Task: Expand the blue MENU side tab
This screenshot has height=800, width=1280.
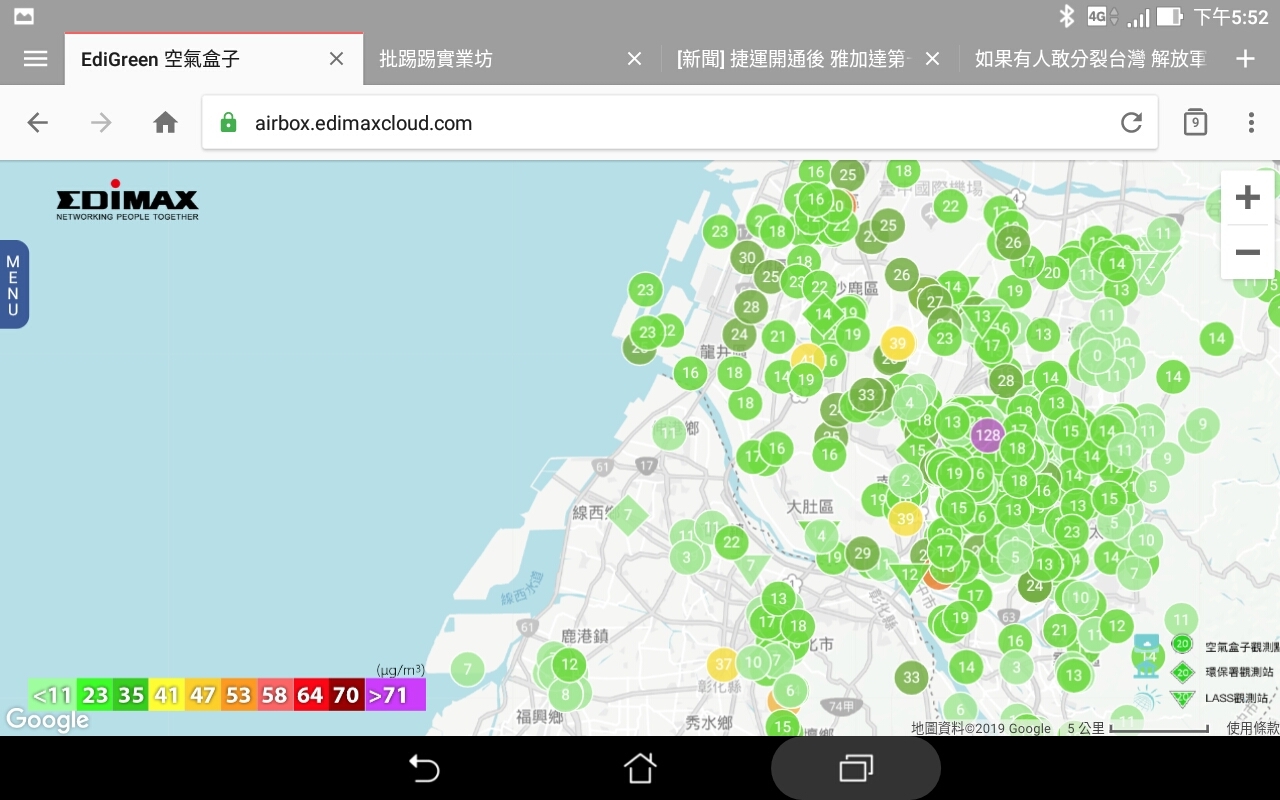Action: [x=13, y=285]
